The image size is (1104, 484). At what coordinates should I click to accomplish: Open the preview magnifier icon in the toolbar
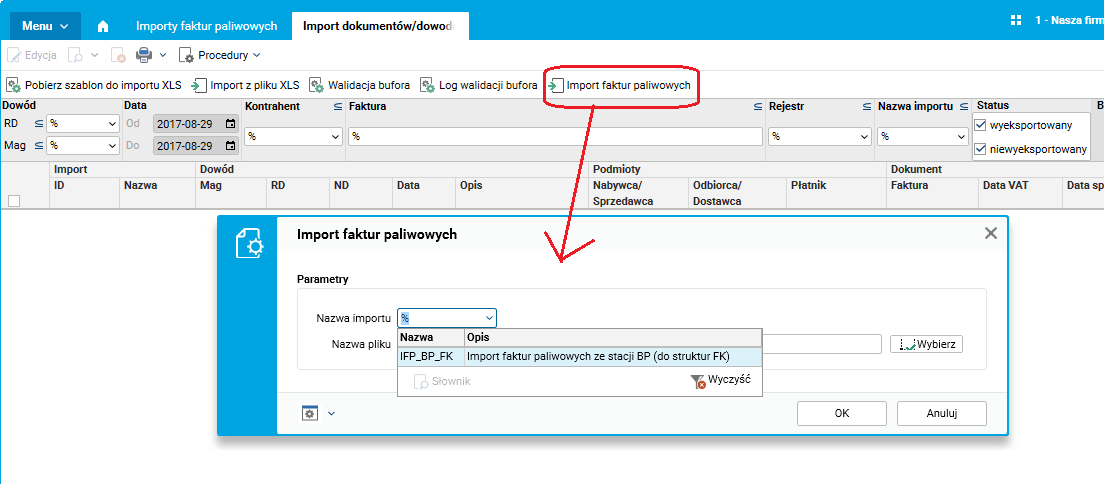(75, 54)
